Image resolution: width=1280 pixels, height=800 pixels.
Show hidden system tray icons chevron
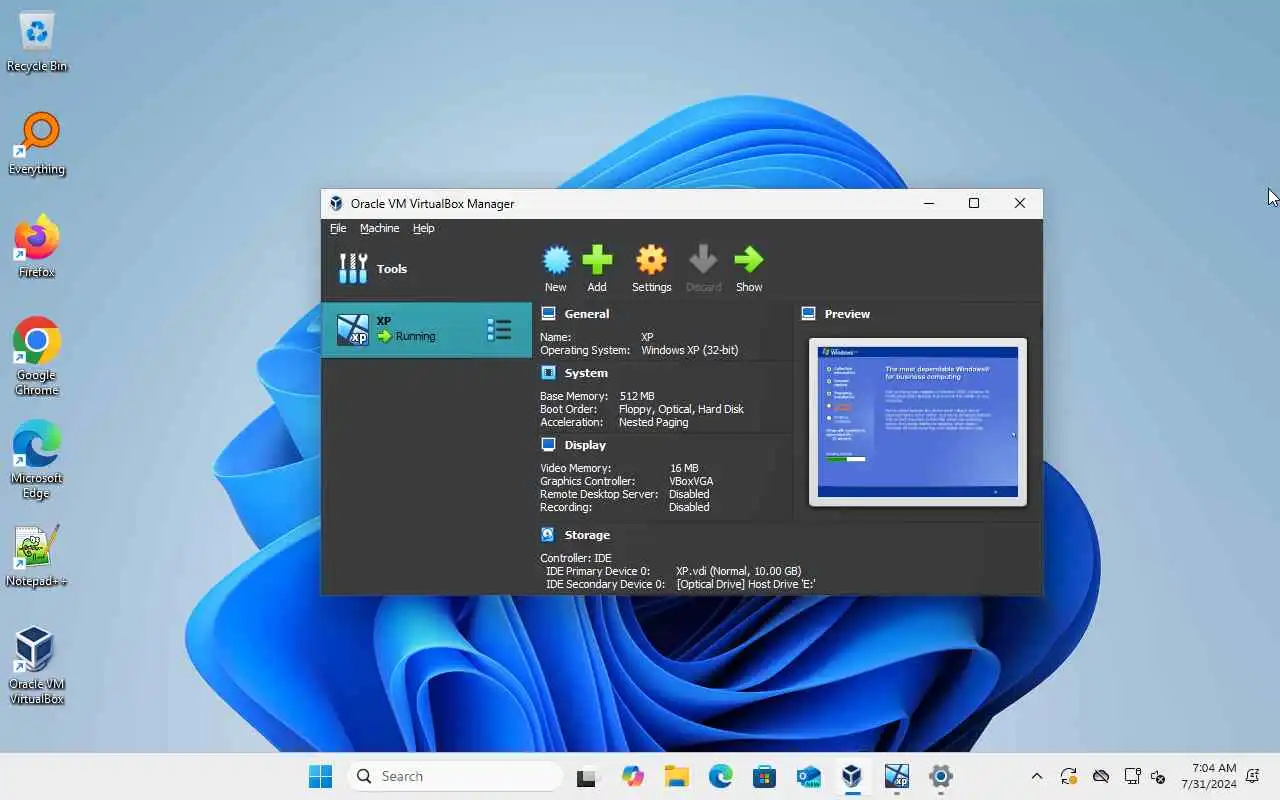(x=1036, y=776)
